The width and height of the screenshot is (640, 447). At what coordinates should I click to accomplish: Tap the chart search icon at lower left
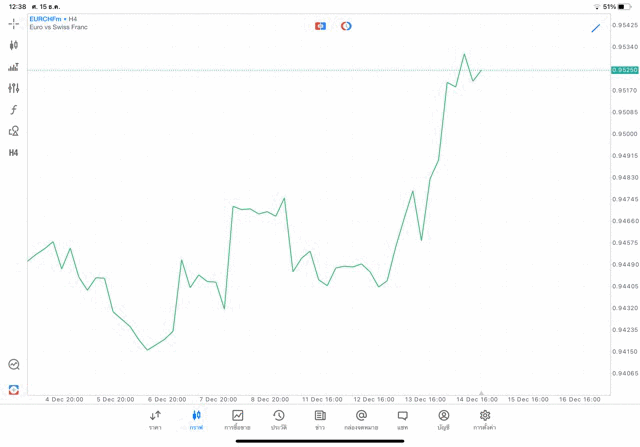[x=14, y=365]
